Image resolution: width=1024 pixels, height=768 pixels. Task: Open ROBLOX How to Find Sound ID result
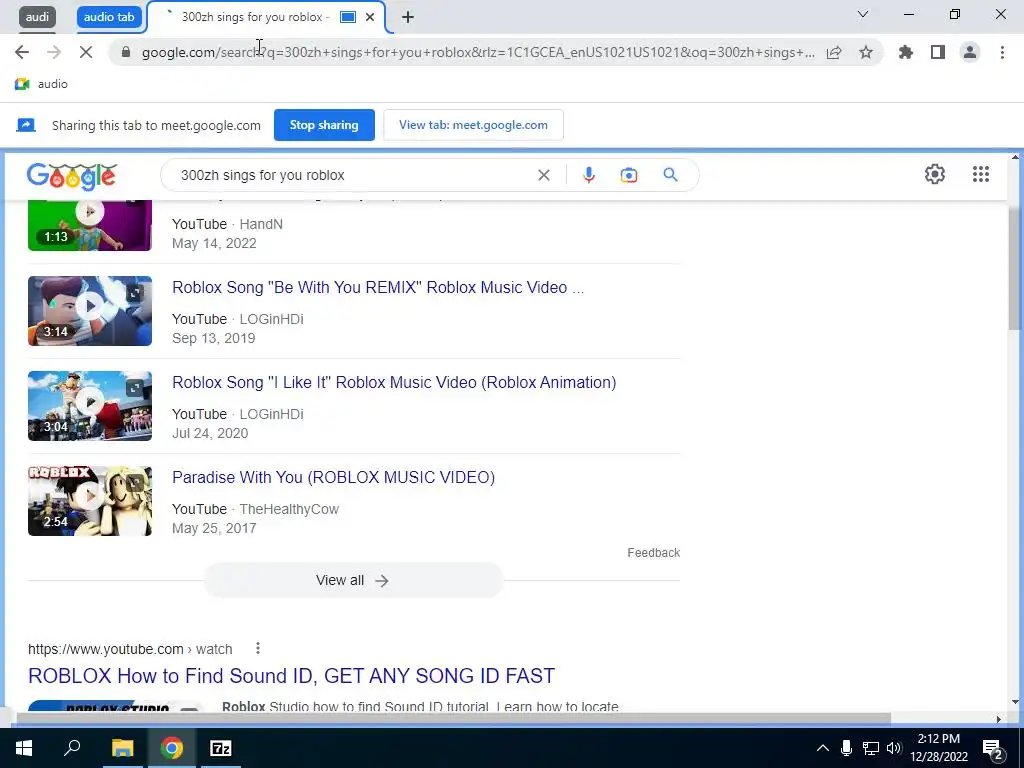point(291,675)
